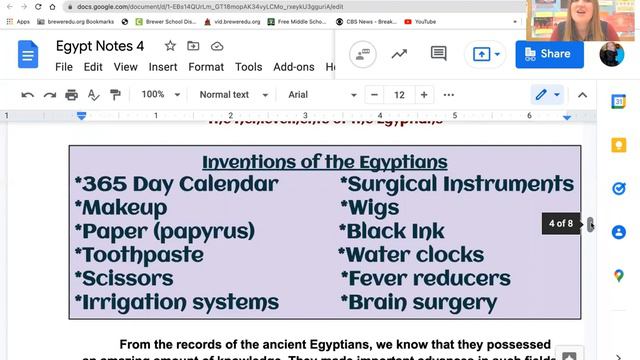
Task: Click the Google Docs home icon
Action: coord(28,54)
